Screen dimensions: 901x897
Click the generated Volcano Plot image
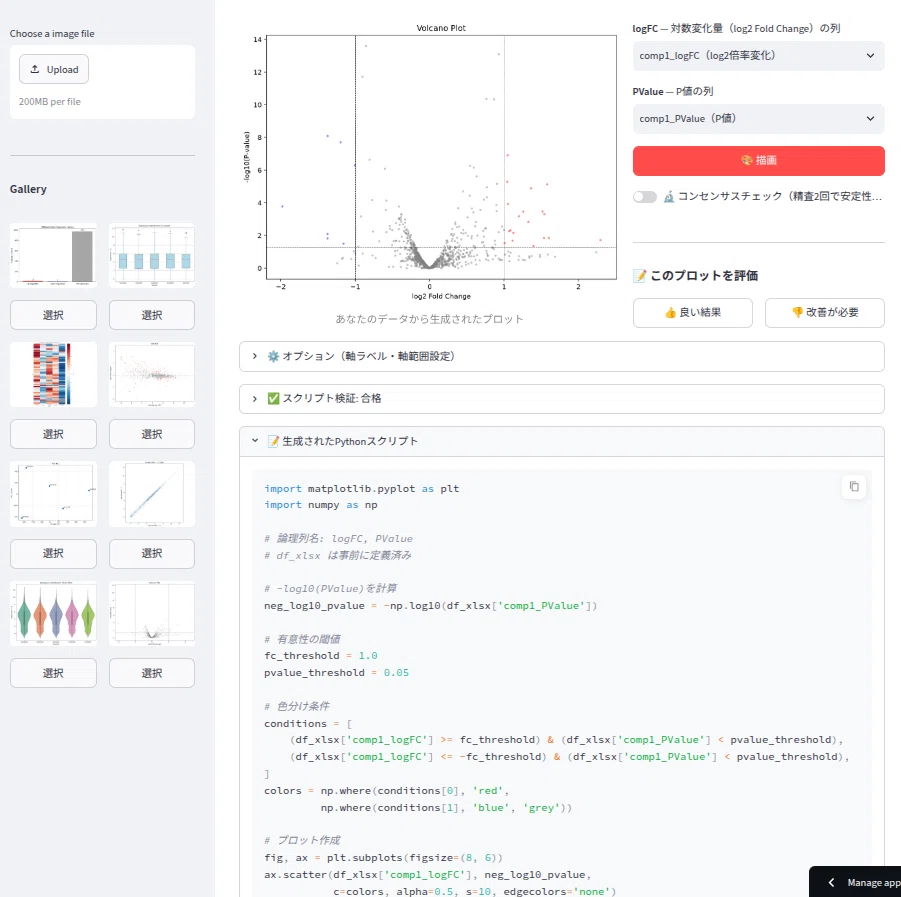[x=430, y=161]
